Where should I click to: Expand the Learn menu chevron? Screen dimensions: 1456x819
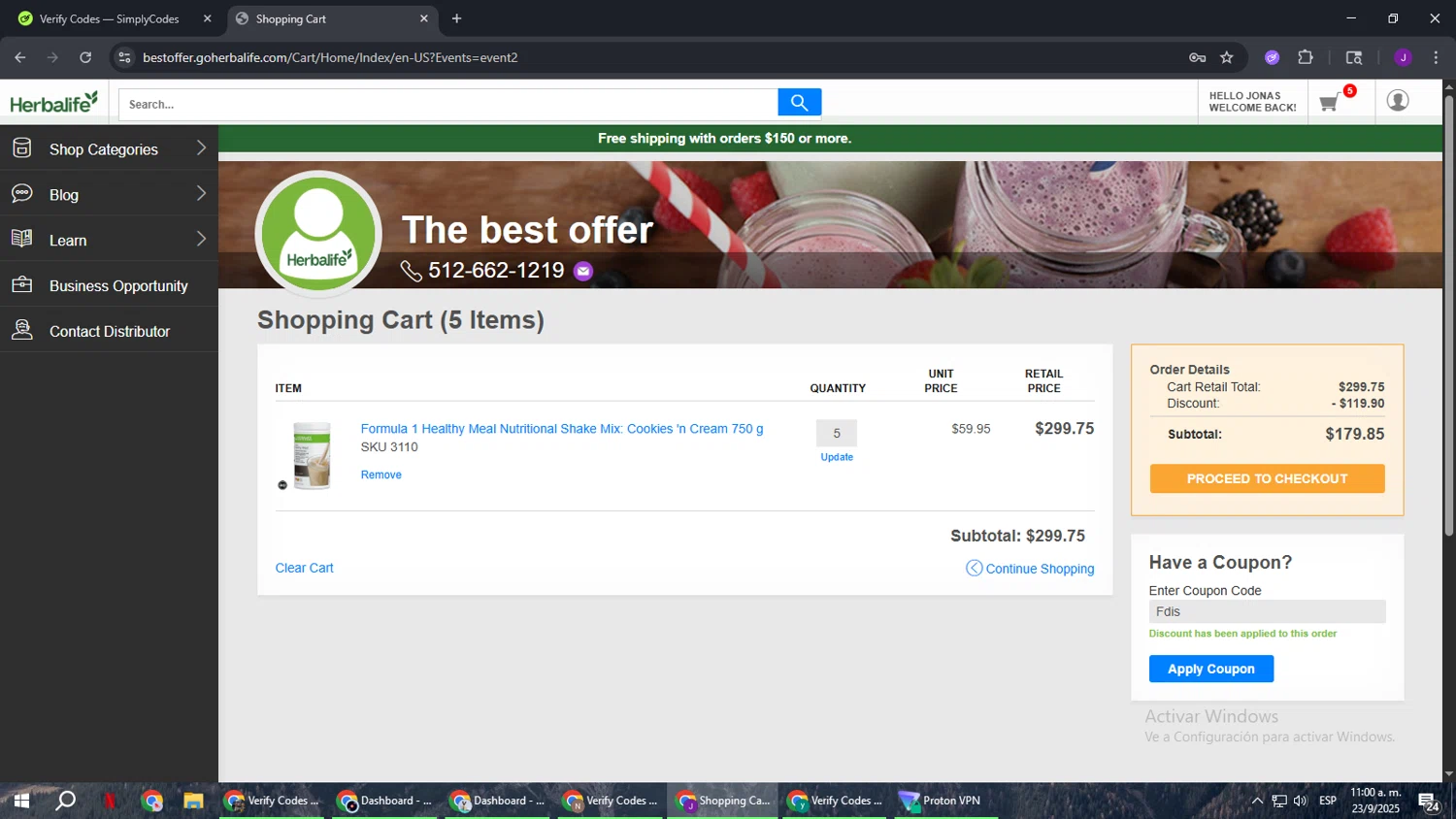point(201,239)
